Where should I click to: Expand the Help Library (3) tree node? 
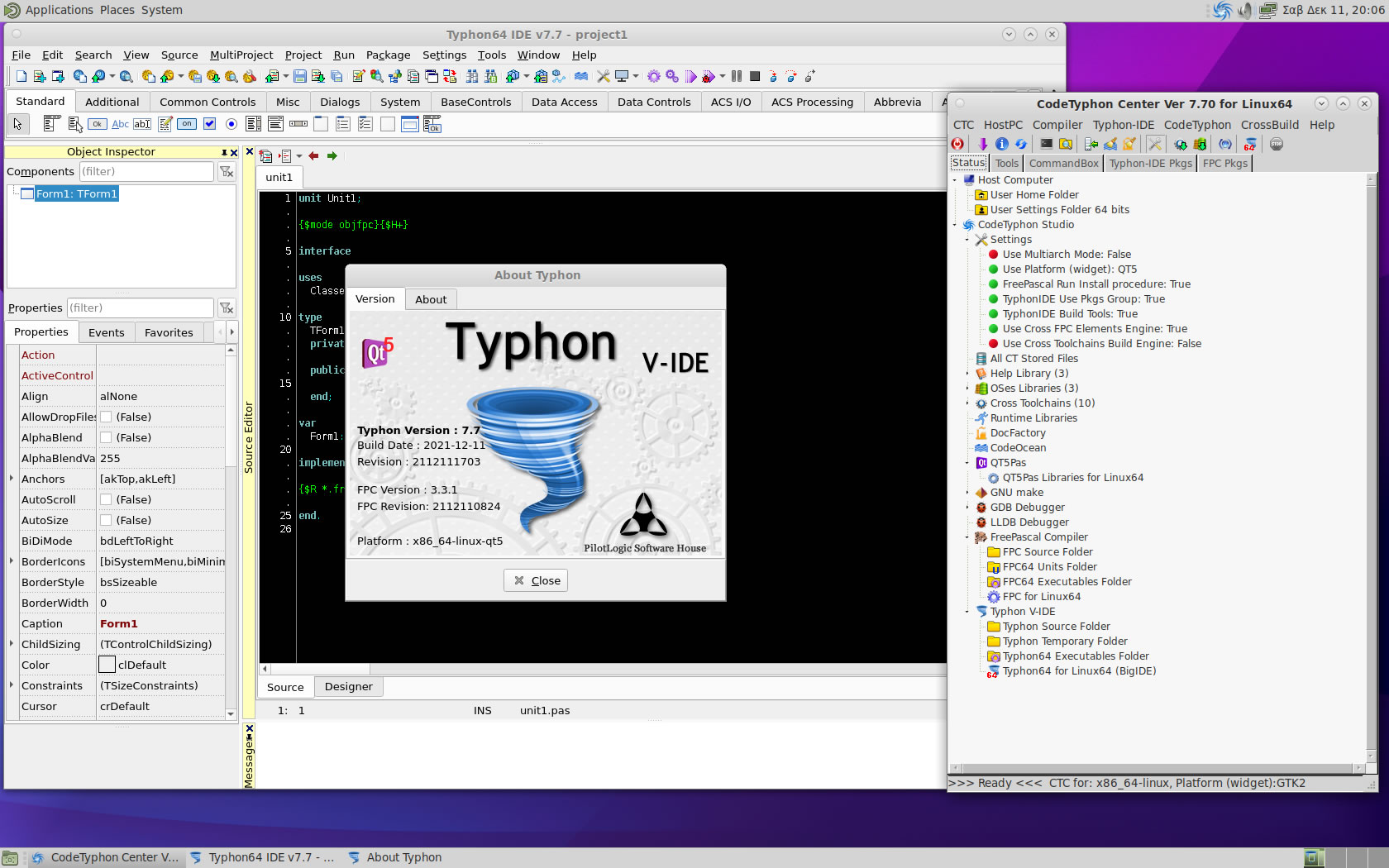click(967, 374)
